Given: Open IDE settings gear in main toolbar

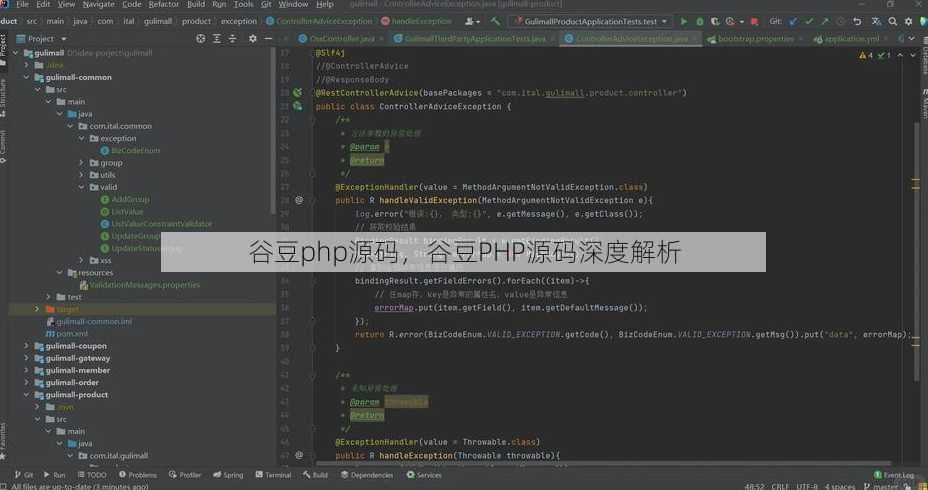Looking at the screenshot, I should point(908,21).
